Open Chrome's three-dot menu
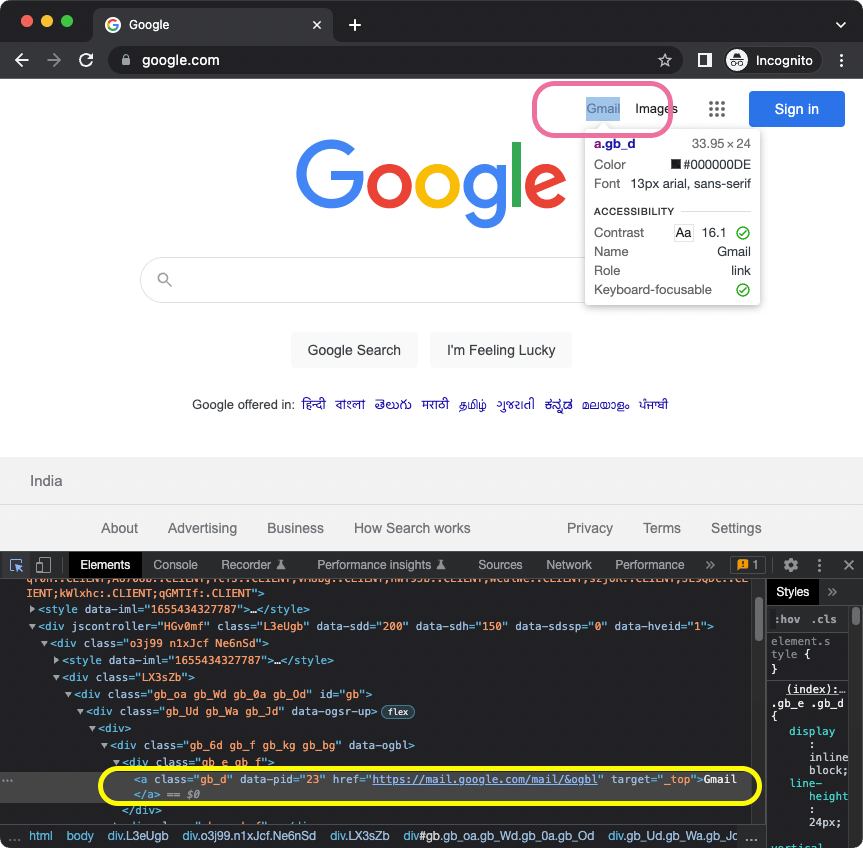The width and height of the screenshot is (863, 848). (x=841, y=60)
